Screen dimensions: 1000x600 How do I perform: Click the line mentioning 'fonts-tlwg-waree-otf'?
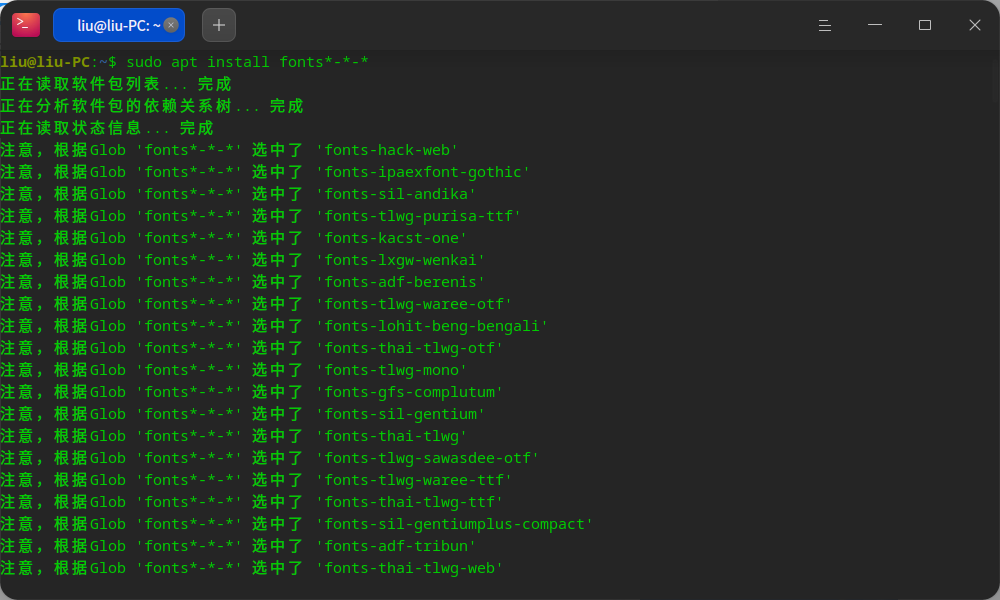(256, 304)
